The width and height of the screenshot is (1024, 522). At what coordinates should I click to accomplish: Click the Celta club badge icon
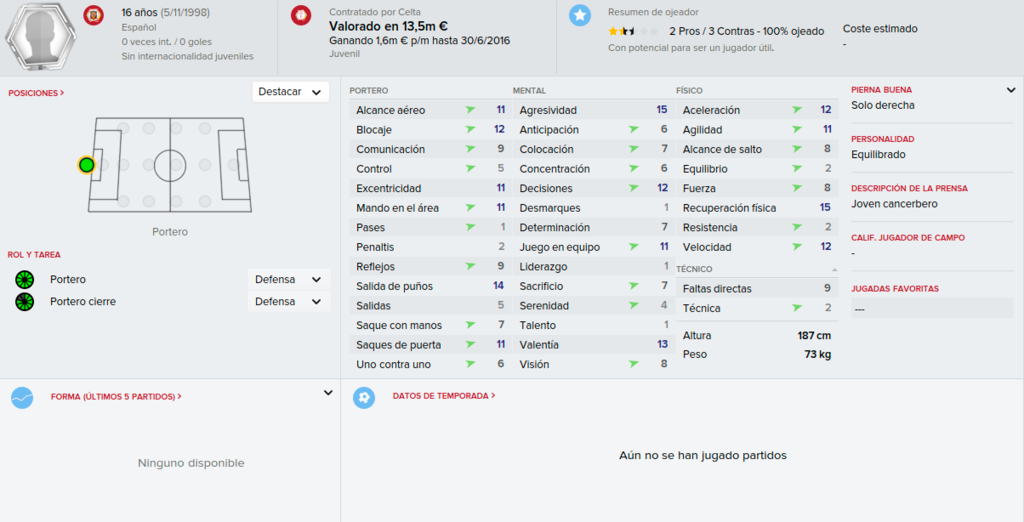click(x=301, y=15)
